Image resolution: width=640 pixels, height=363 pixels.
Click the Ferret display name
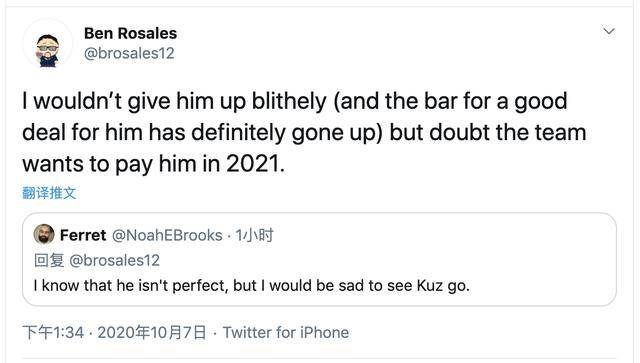coord(83,235)
